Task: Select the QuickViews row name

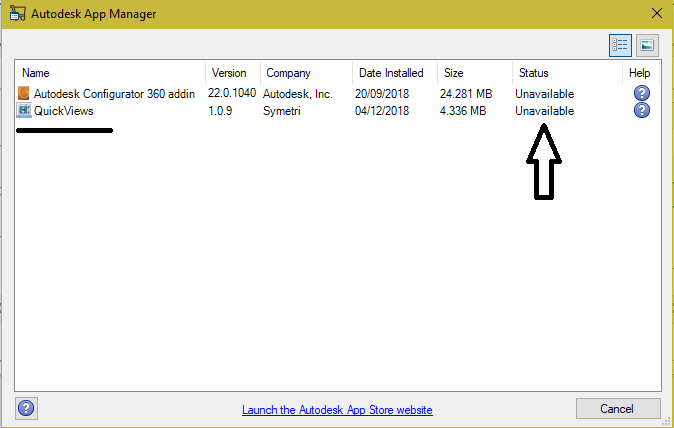Action: coord(64,111)
